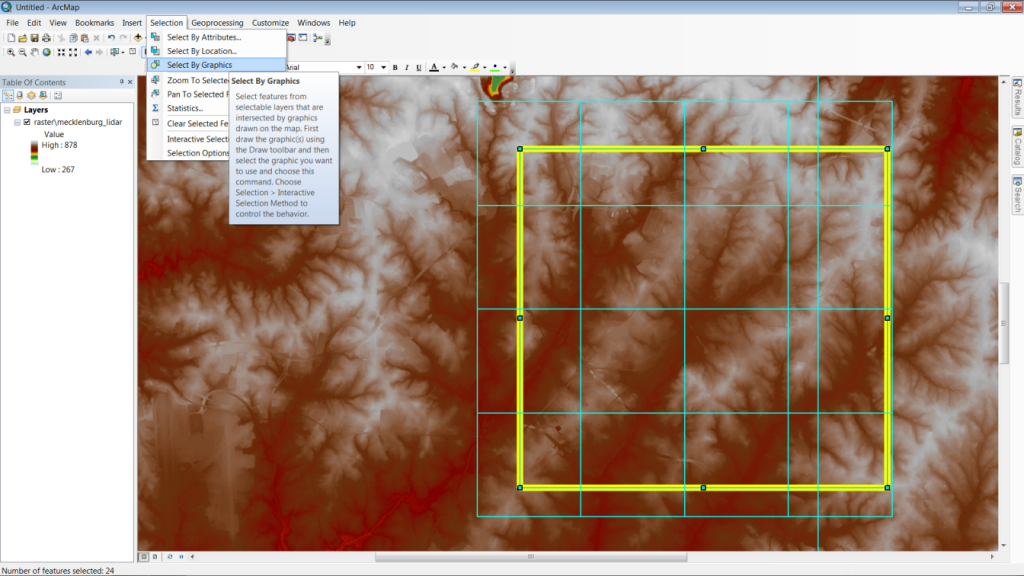Click the font color A swatch
Screen dimensions: 1024x576
click(x=434, y=67)
